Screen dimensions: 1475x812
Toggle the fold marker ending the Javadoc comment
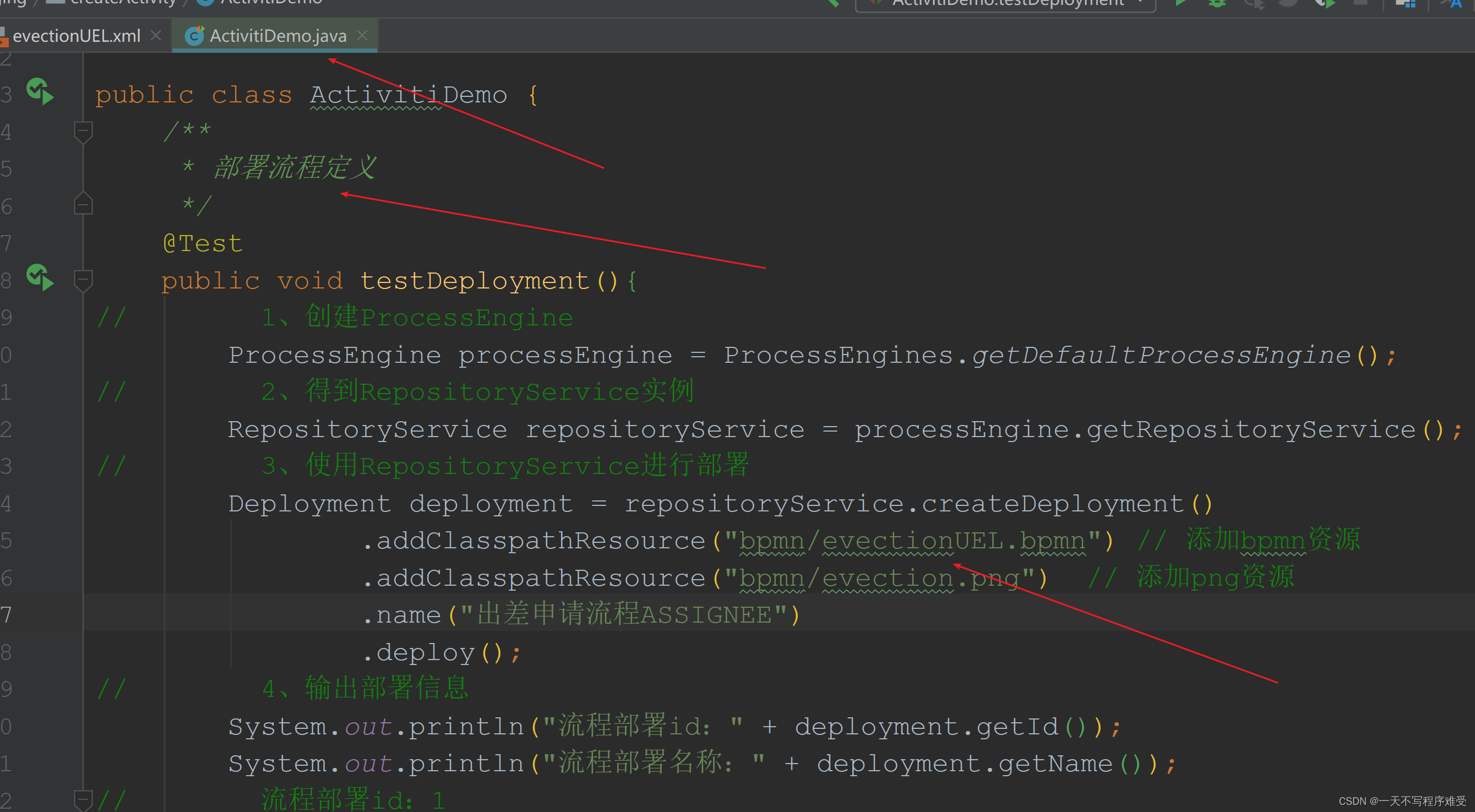click(x=84, y=204)
